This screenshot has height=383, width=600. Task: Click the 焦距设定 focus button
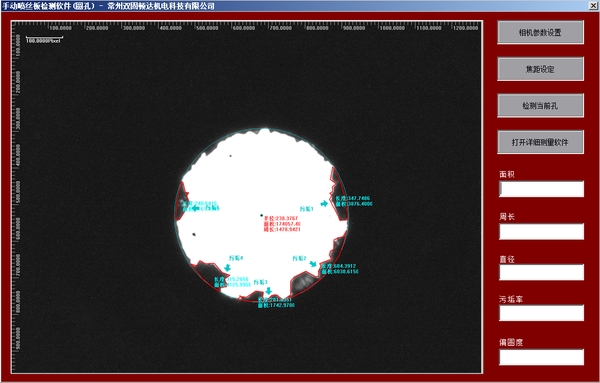pyautogui.click(x=540, y=69)
